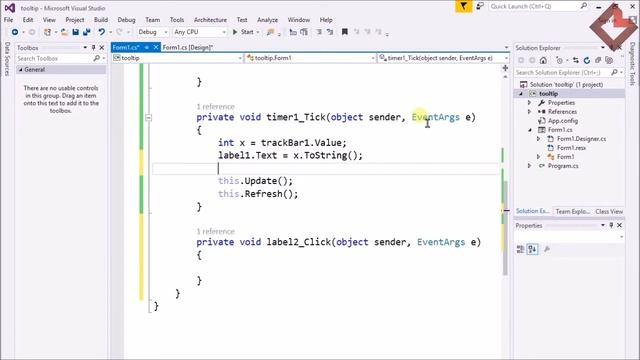Toggle Show All Files in Solution Explorer
The height and width of the screenshot is (360, 640).
(x=609, y=60)
